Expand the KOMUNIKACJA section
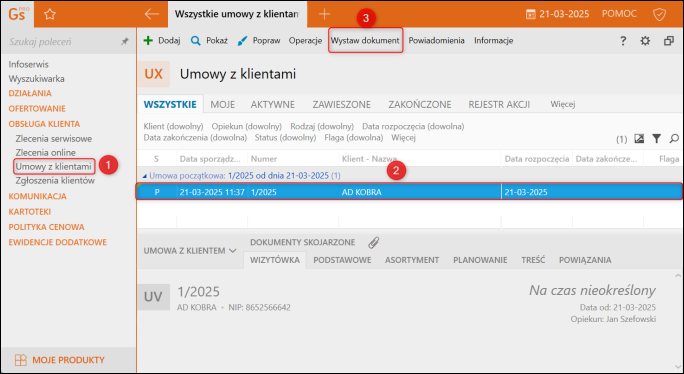This screenshot has width=684, height=374. [38, 196]
